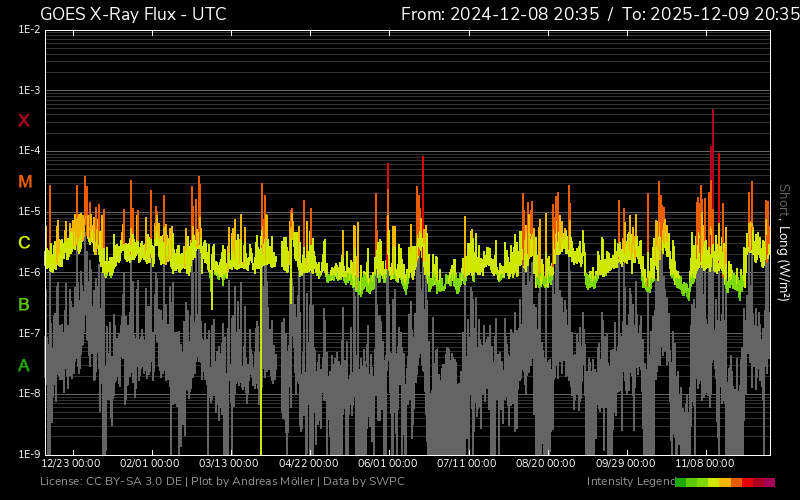Click the 08/20 00:00 x-axis date label
Screen dimensions: 800x500
coord(546,464)
